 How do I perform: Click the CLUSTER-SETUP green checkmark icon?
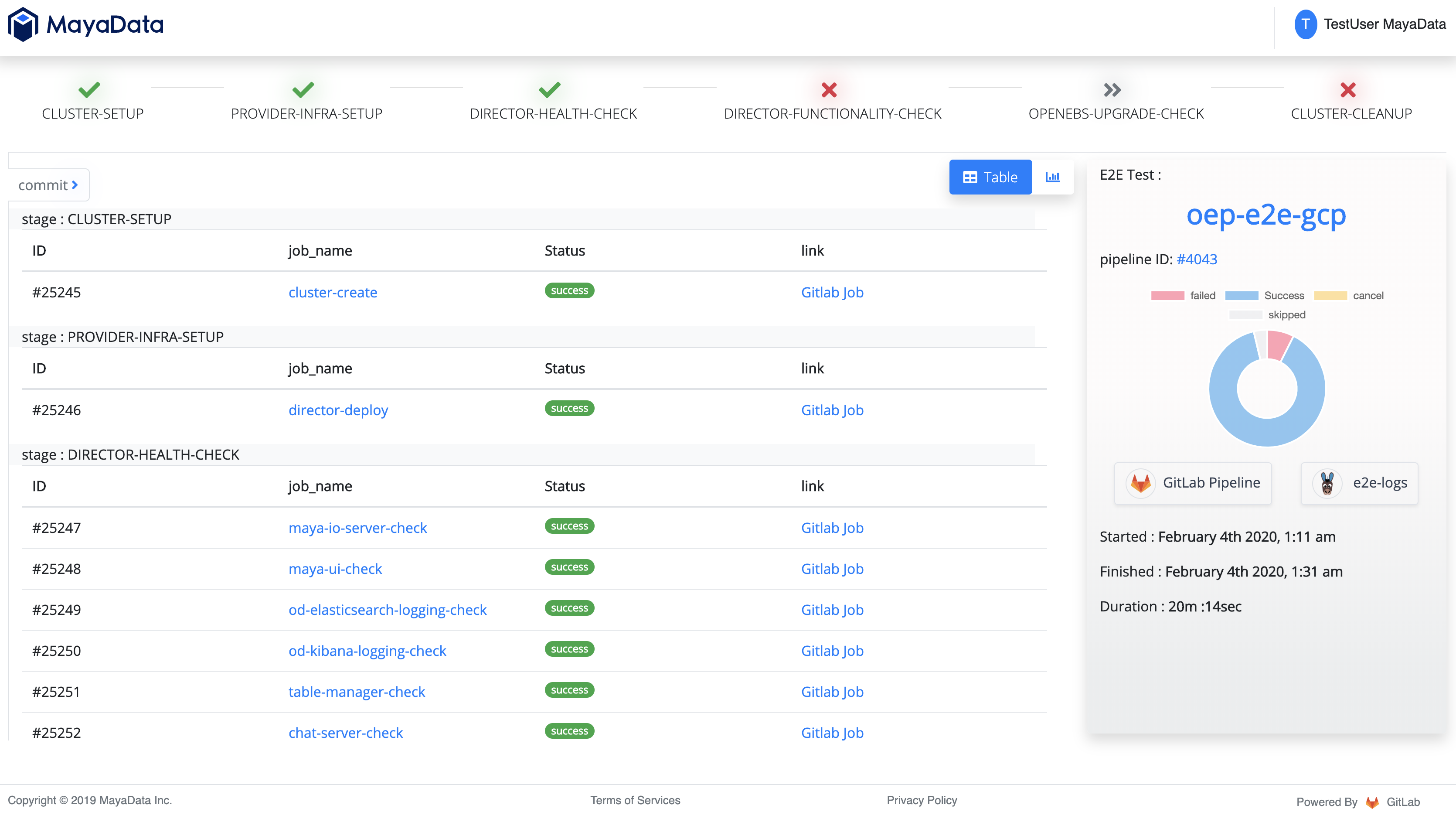89,89
